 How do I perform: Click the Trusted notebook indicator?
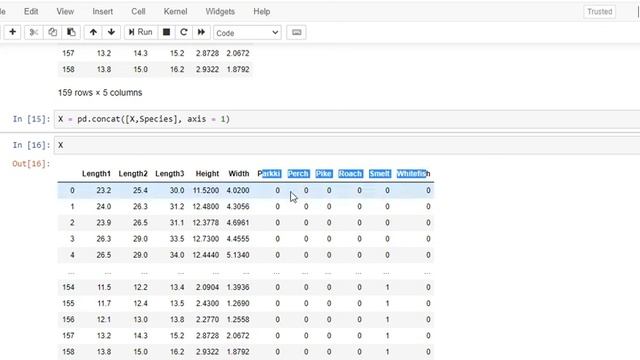pyautogui.click(x=600, y=11)
